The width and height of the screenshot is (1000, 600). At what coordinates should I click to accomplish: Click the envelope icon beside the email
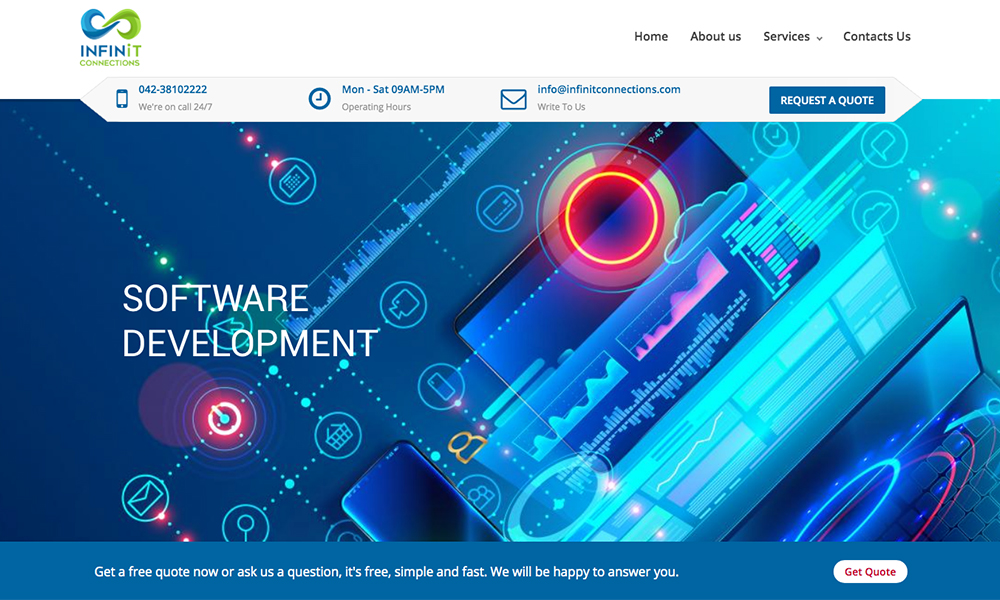(x=513, y=99)
